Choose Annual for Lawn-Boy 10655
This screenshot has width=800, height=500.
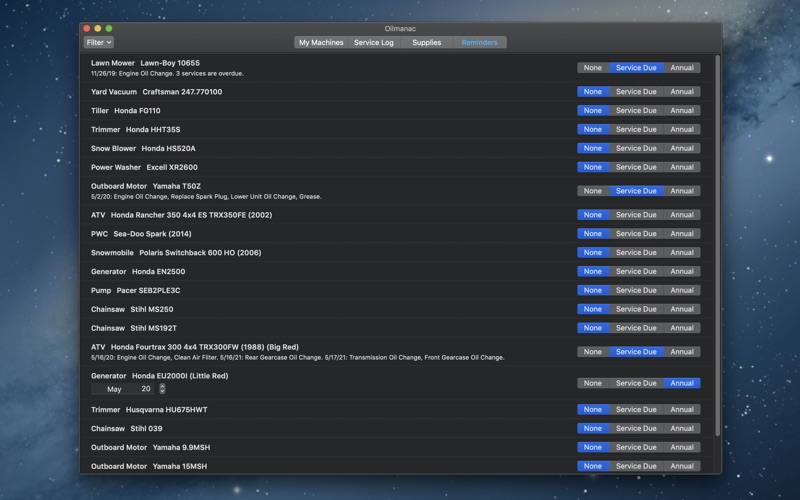[682, 68]
